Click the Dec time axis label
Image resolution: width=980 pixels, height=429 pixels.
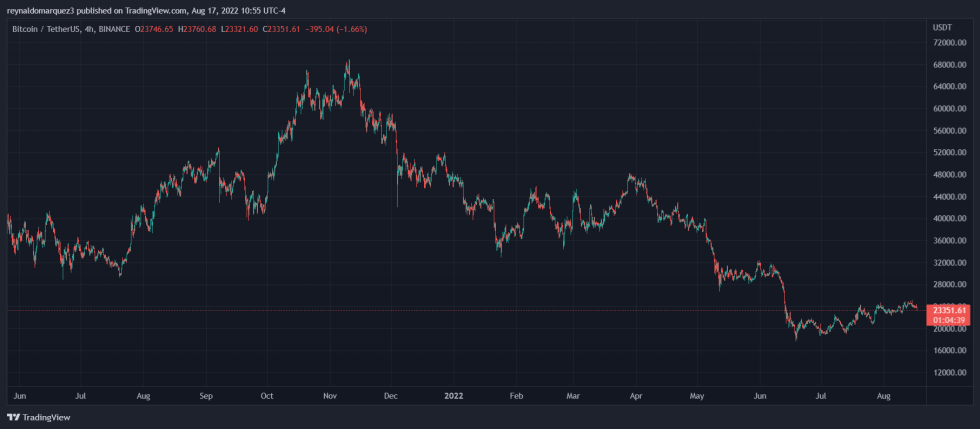point(391,395)
